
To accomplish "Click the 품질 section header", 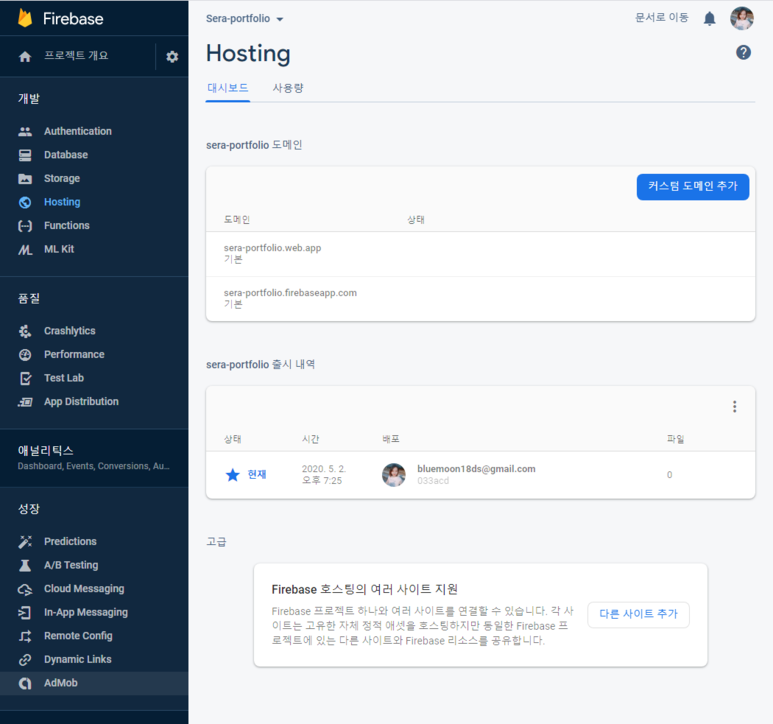I will (x=29, y=299).
